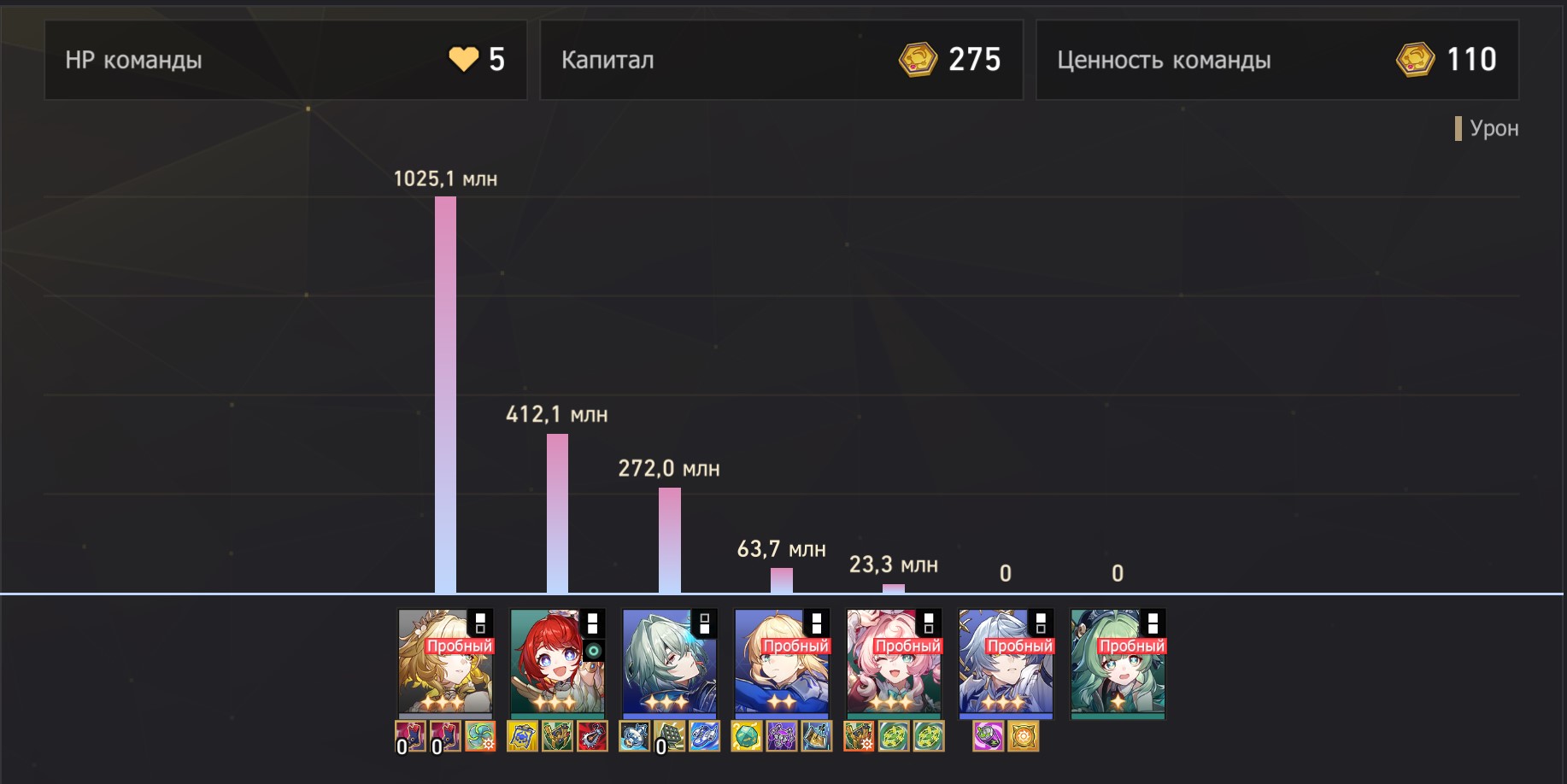Click the green ring badge on red-haired portrait
The height and width of the screenshot is (784, 1567).
click(x=593, y=652)
